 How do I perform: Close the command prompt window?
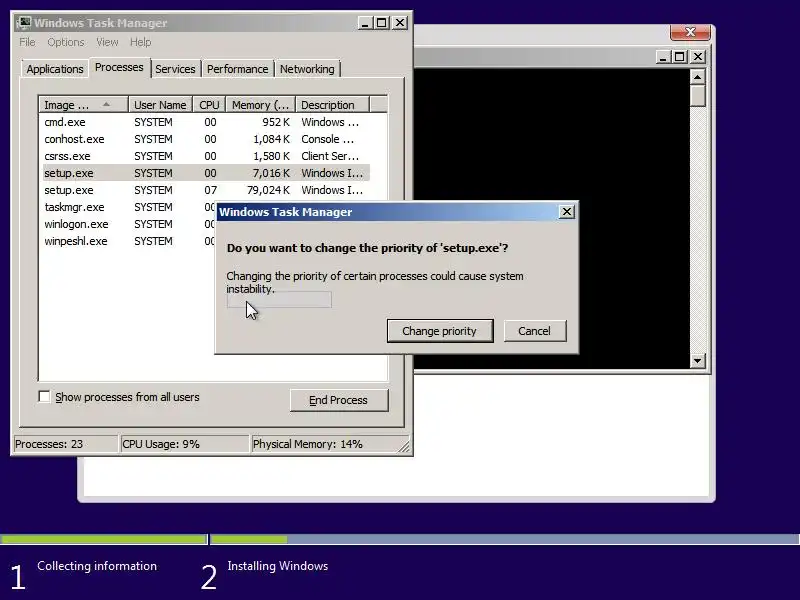click(x=697, y=57)
